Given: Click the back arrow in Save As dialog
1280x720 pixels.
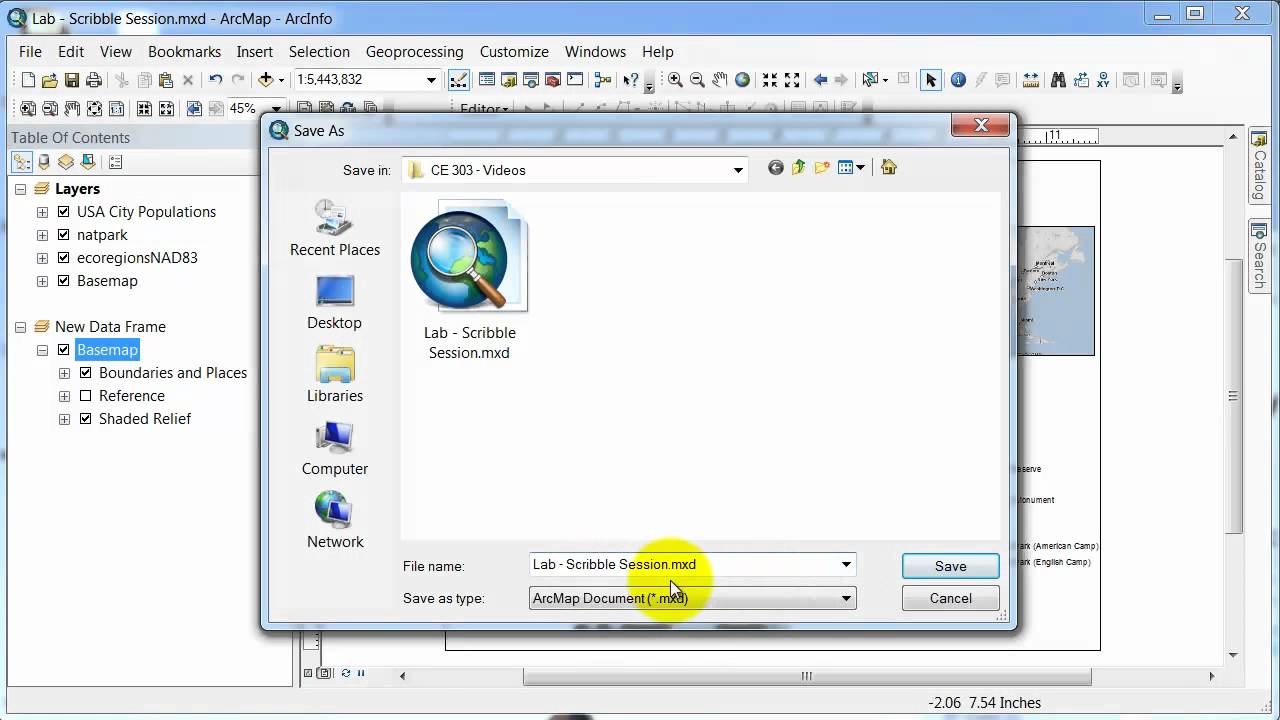Looking at the screenshot, I should [775, 168].
